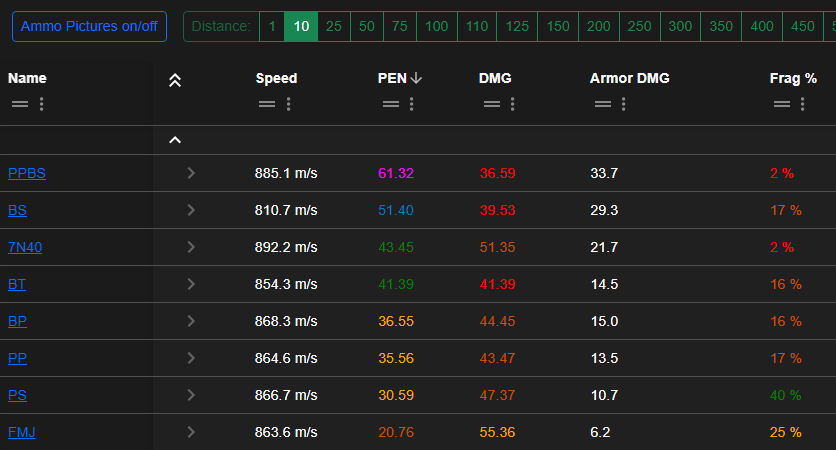This screenshot has height=450, width=836.
Task: Select distance 25
Action: [334, 26]
